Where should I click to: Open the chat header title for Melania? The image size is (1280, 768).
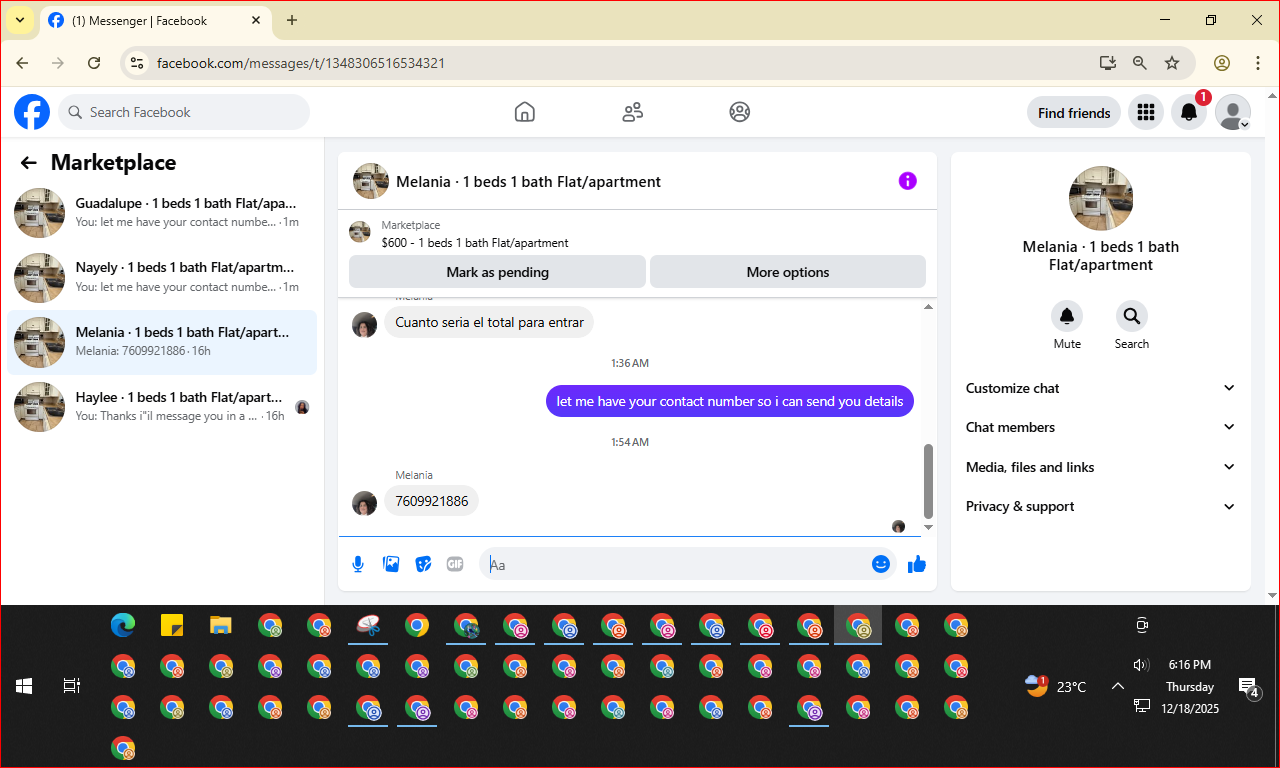click(528, 182)
